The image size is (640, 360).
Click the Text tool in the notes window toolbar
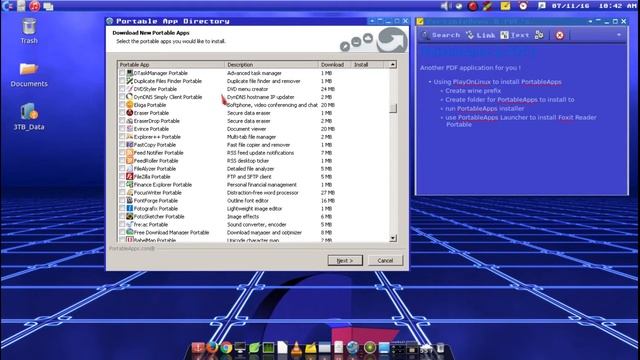[515, 35]
